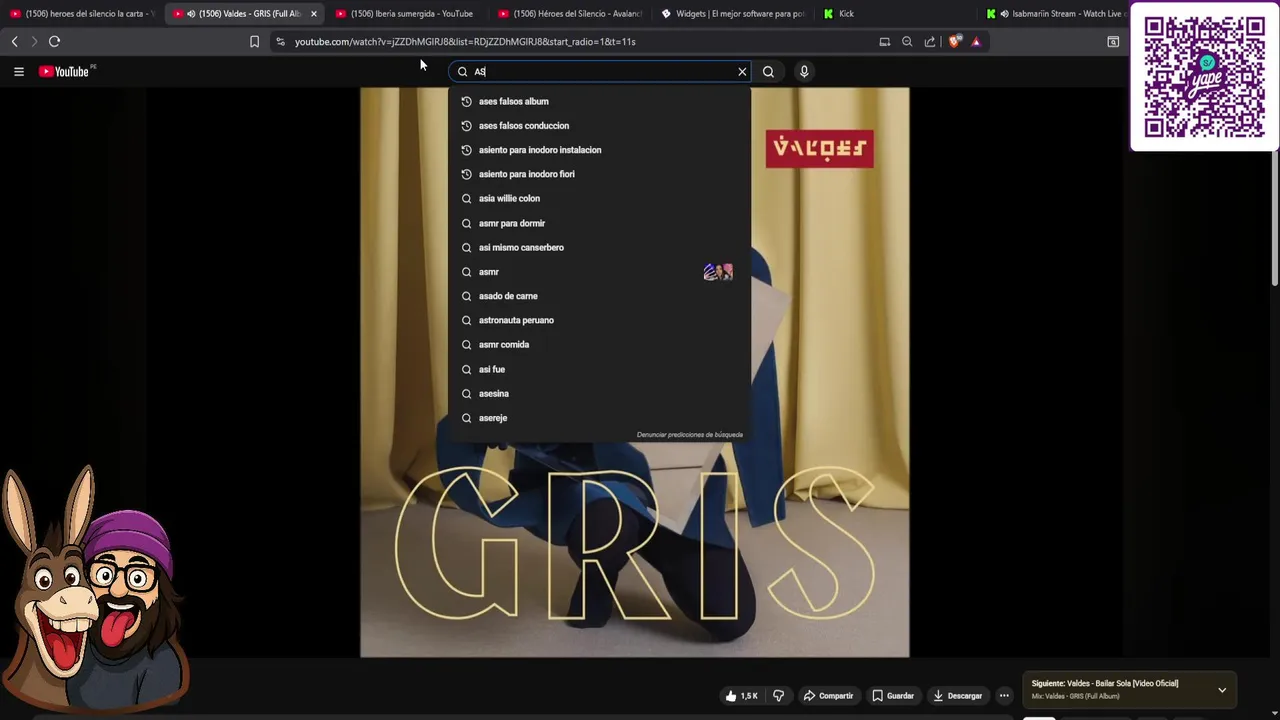Switch to the heroes del silencio la carta tab

[x=82, y=14]
